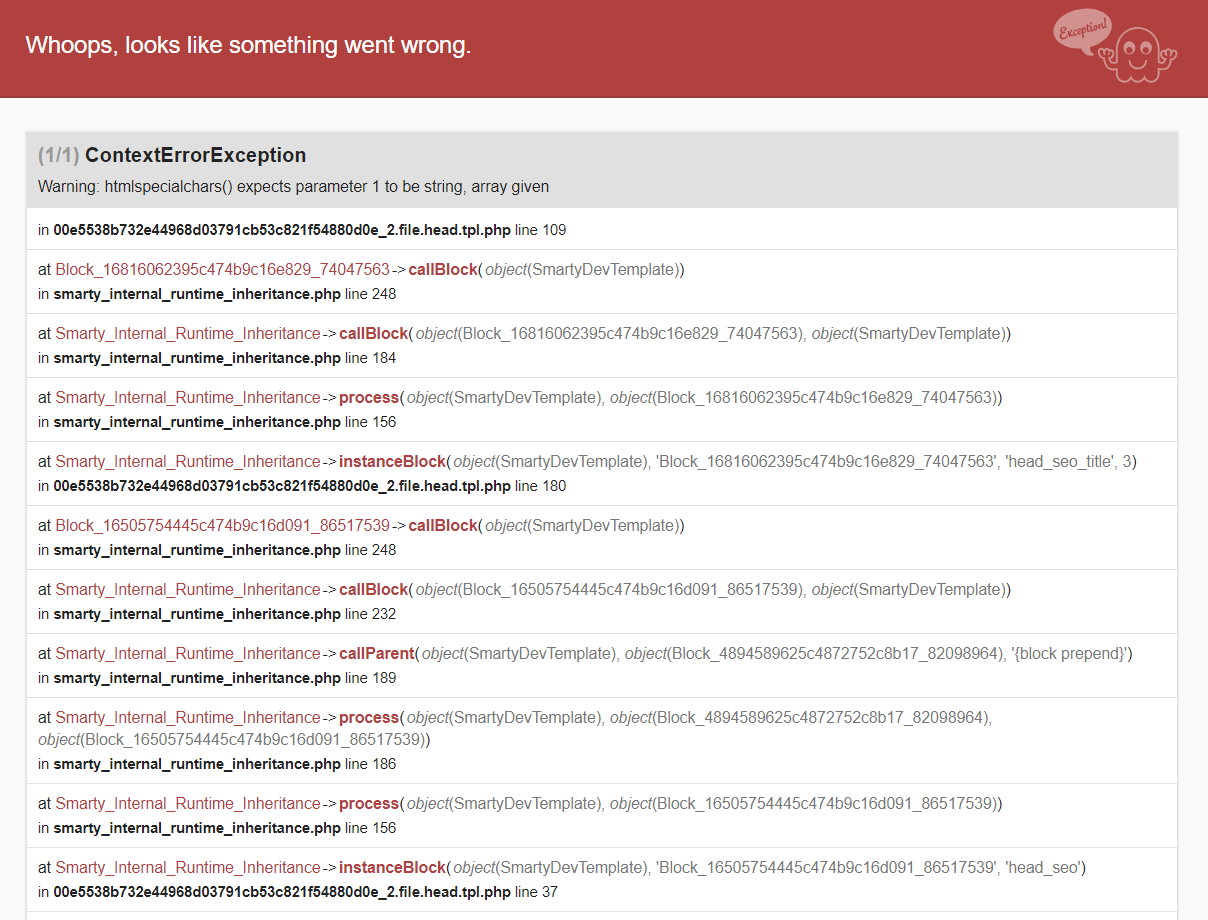The height and width of the screenshot is (920, 1208).
Task: Click the head.tpl.php line 180 reference
Action: 310,486
